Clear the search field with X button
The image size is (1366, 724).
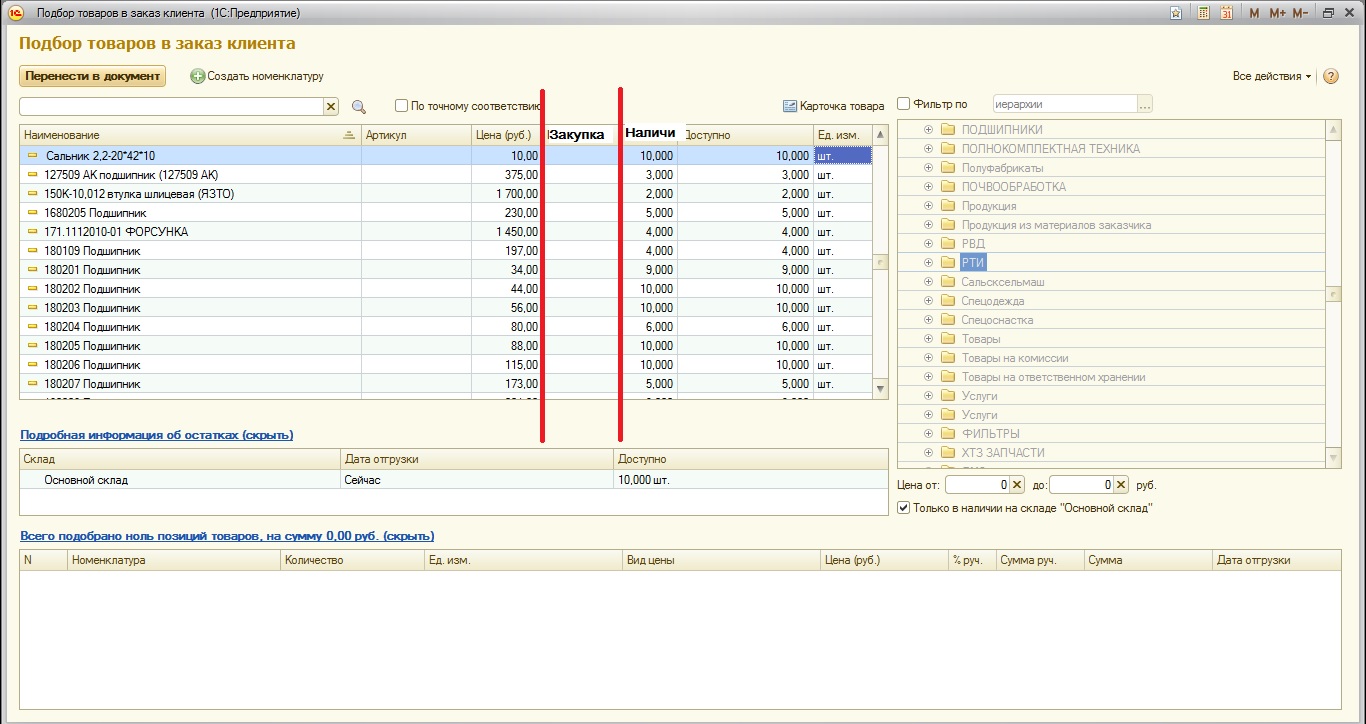click(331, 106)
